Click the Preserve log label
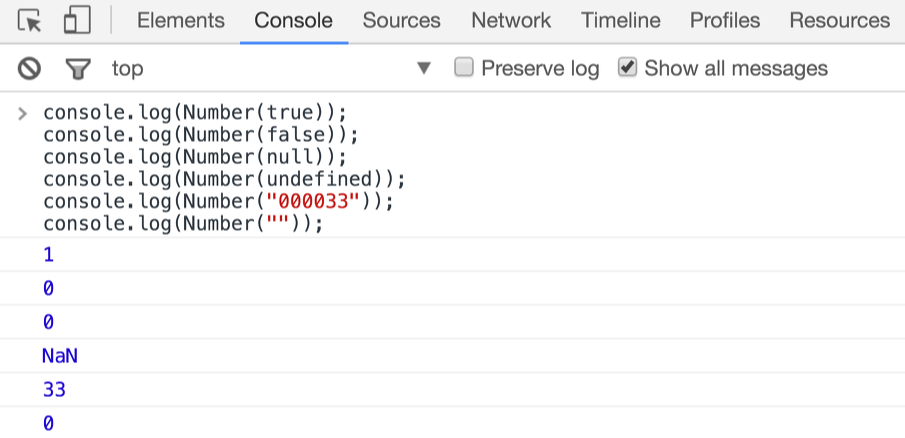This screenshot has width=905, height=438. click(540, 69)
